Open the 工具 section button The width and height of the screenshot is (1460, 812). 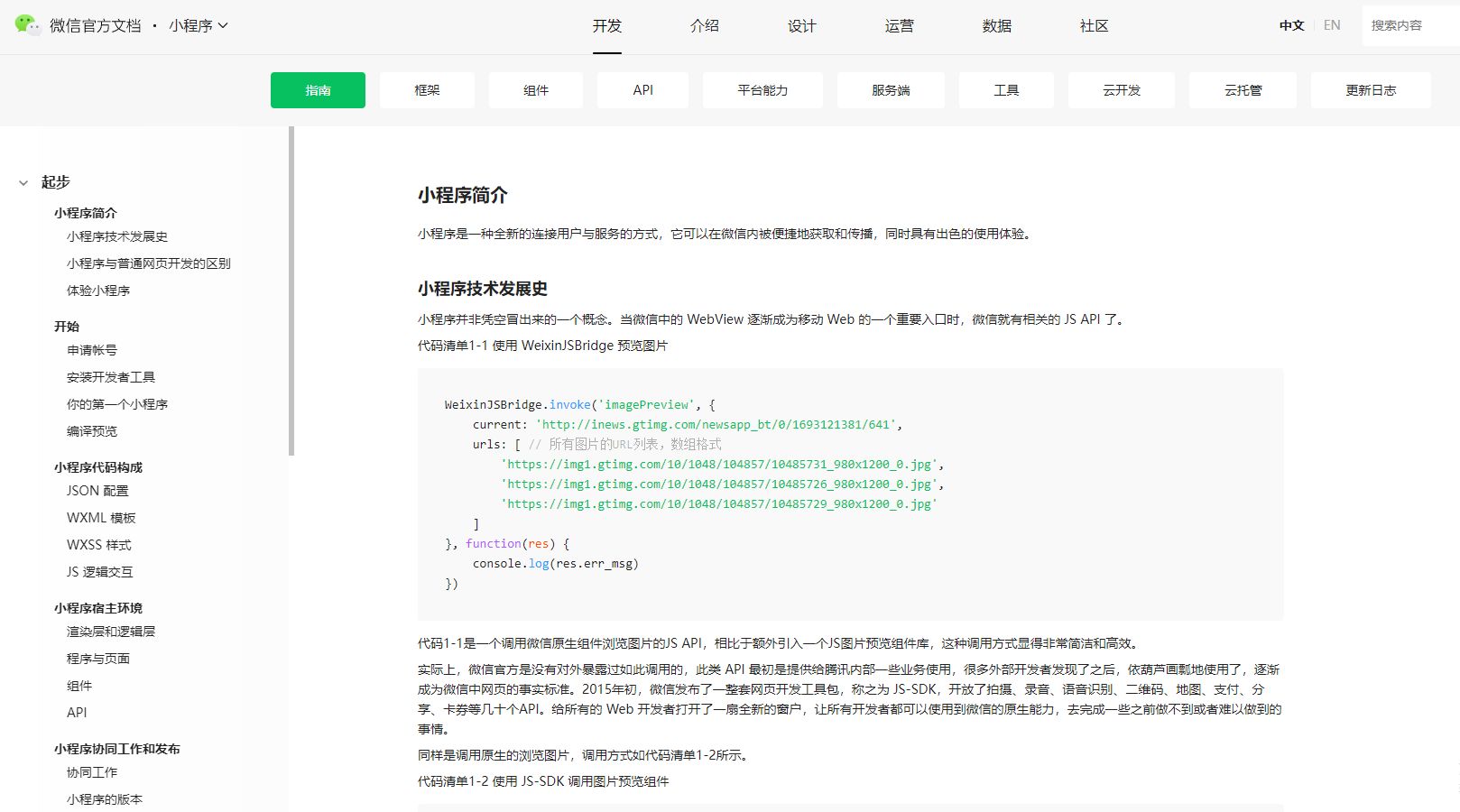(1006, 90)
